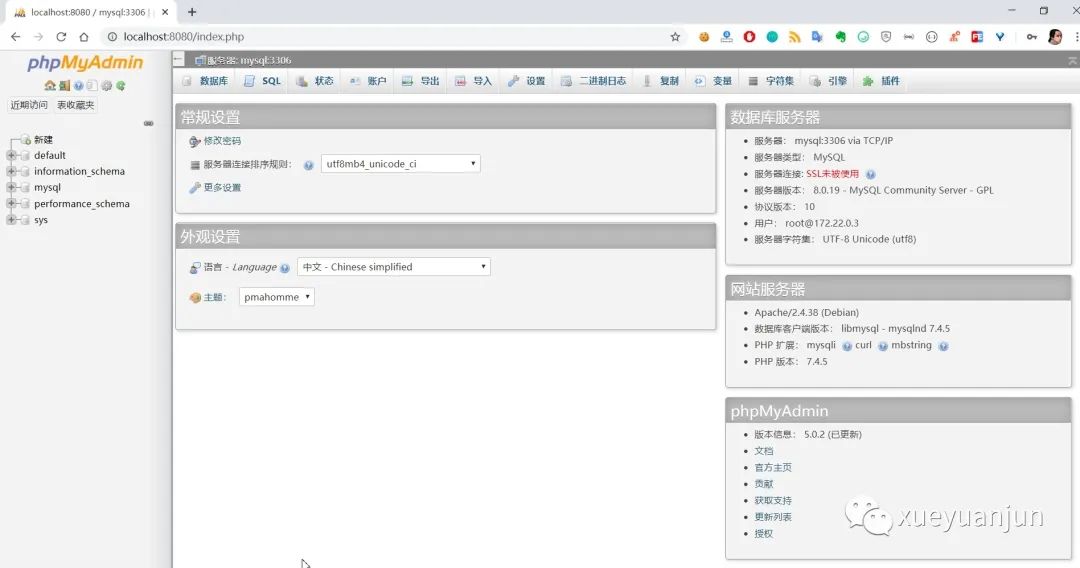The height and width of the screenshot is (568, 1080).
Task: Go back with the browser back arrow
Action: [16, 36]
